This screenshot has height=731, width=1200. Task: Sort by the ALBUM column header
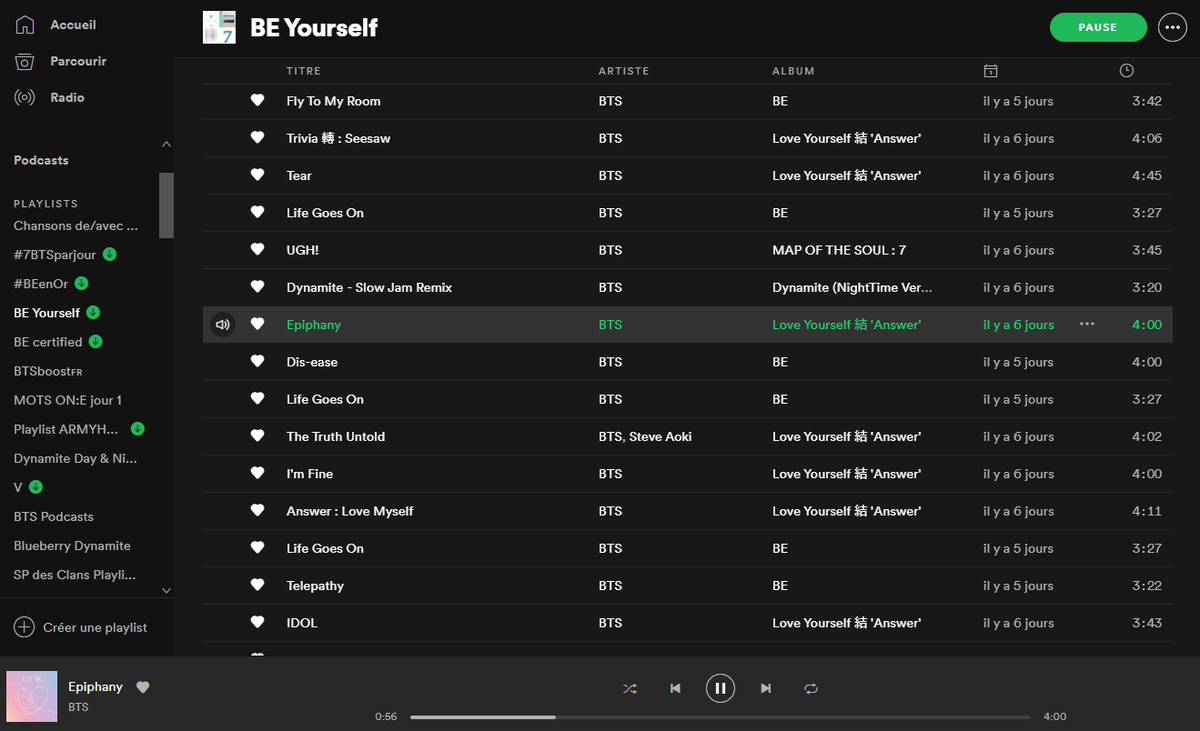coord(793,71)
